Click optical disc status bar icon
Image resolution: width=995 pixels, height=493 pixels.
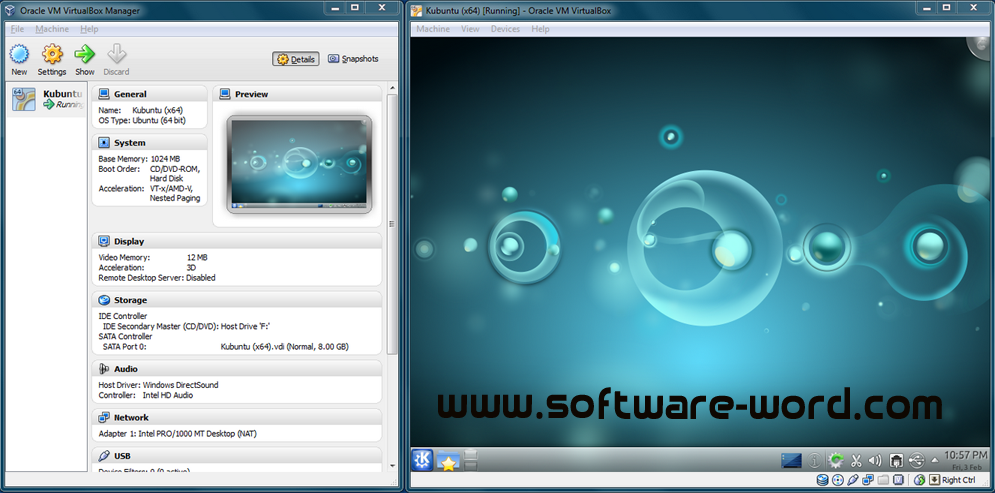(x=837, y=480)
